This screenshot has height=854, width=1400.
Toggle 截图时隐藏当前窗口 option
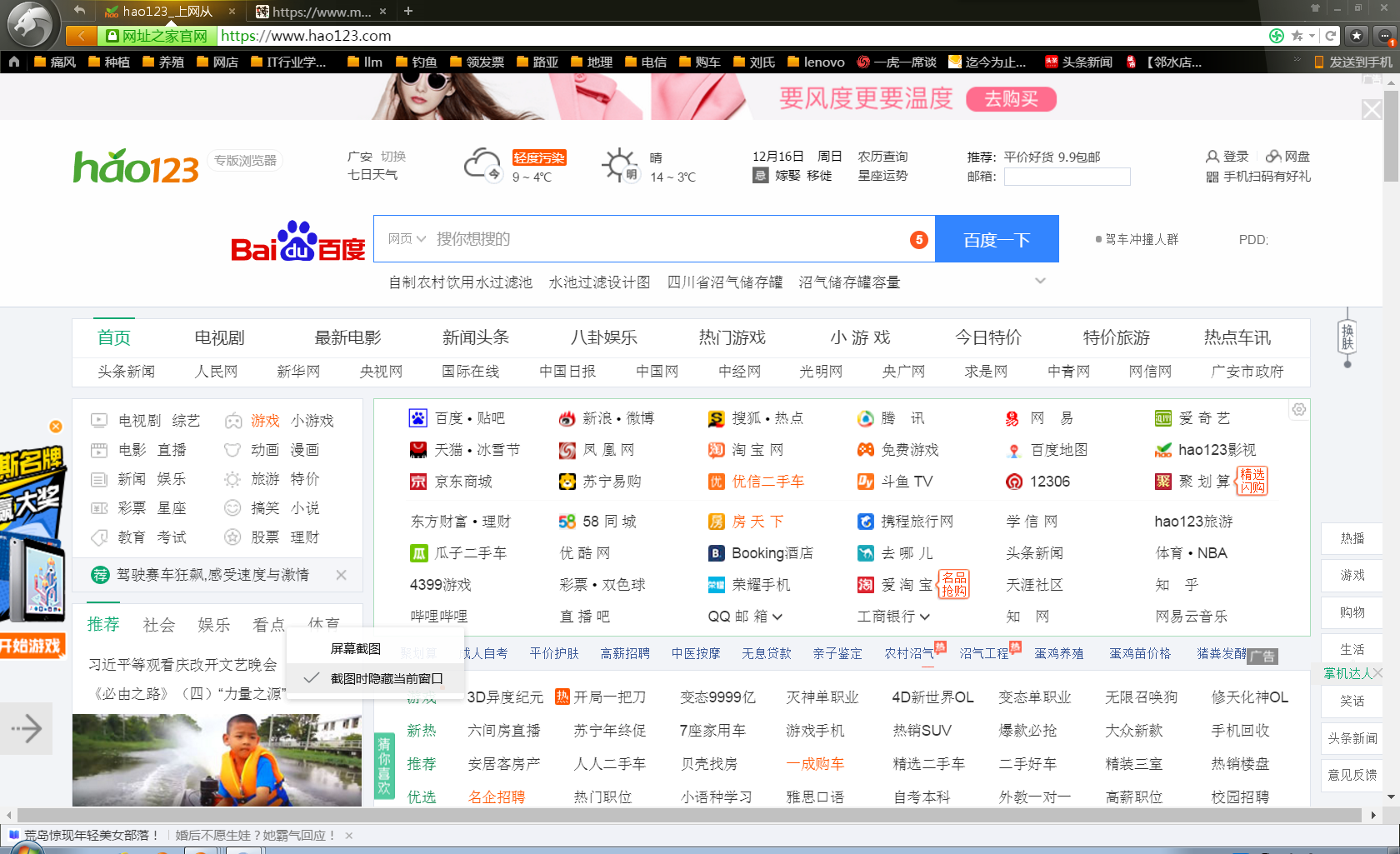click(374, 678)
